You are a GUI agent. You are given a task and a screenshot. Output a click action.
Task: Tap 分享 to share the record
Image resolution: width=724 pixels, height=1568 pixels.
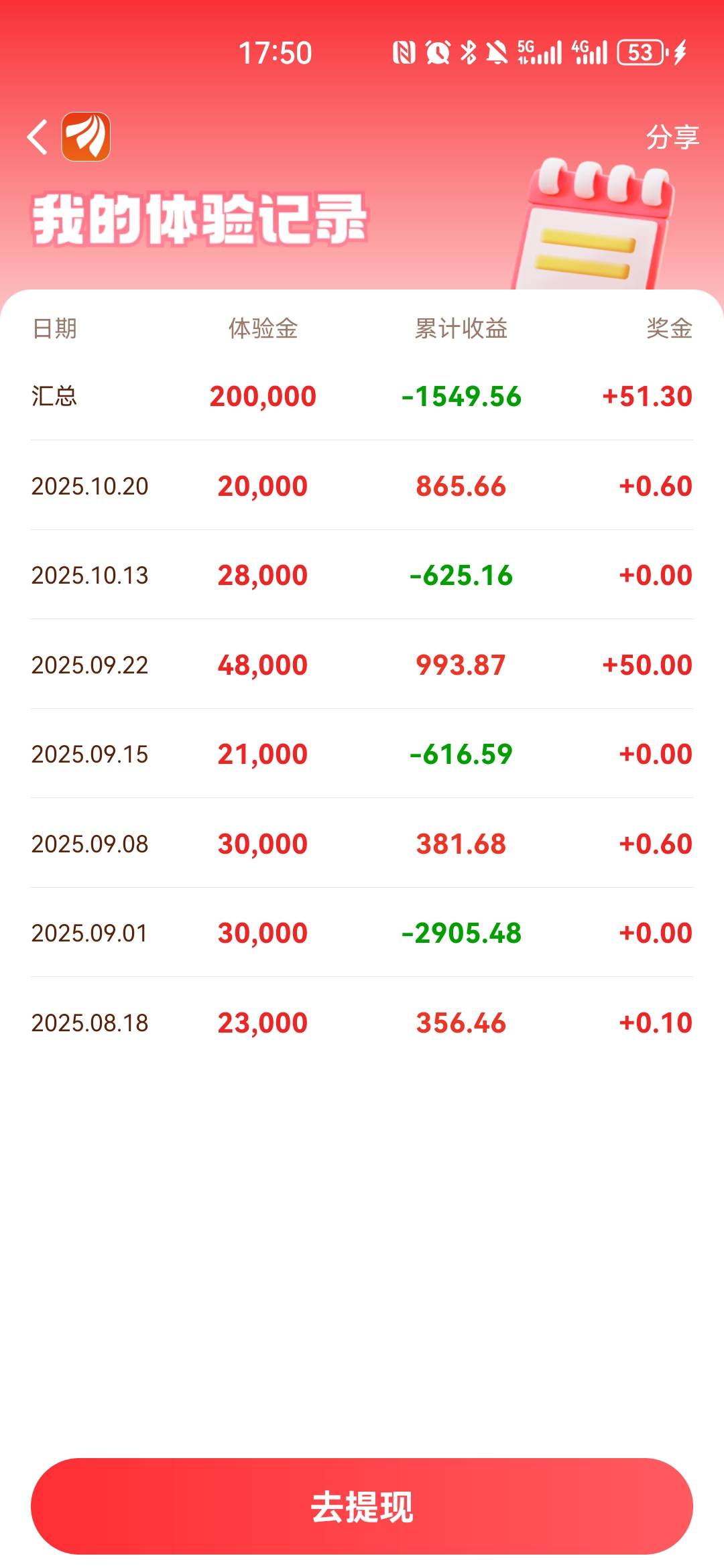[x=672, y=137]
